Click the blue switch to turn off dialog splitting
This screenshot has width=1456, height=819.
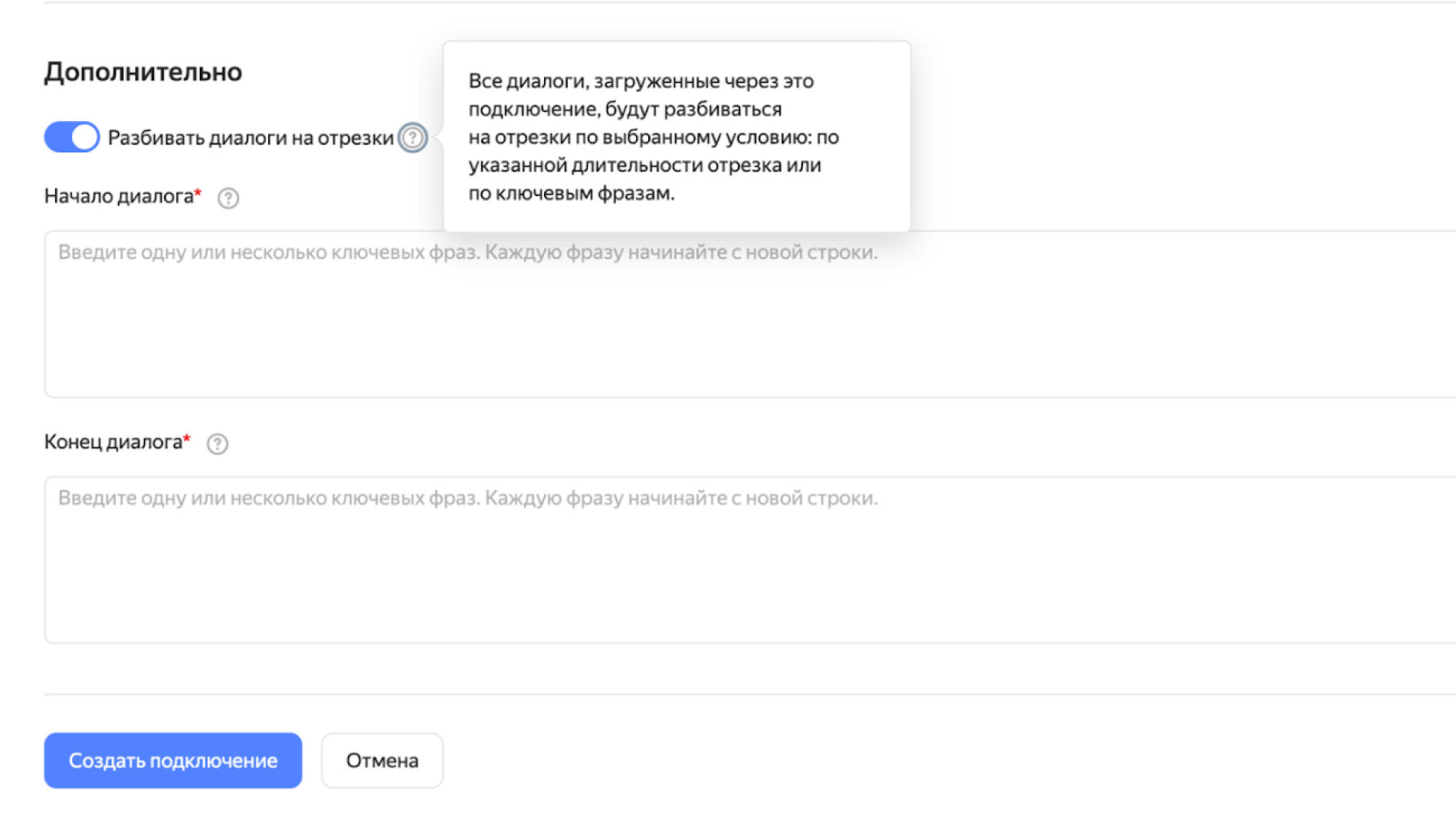(x=71, y=136)
